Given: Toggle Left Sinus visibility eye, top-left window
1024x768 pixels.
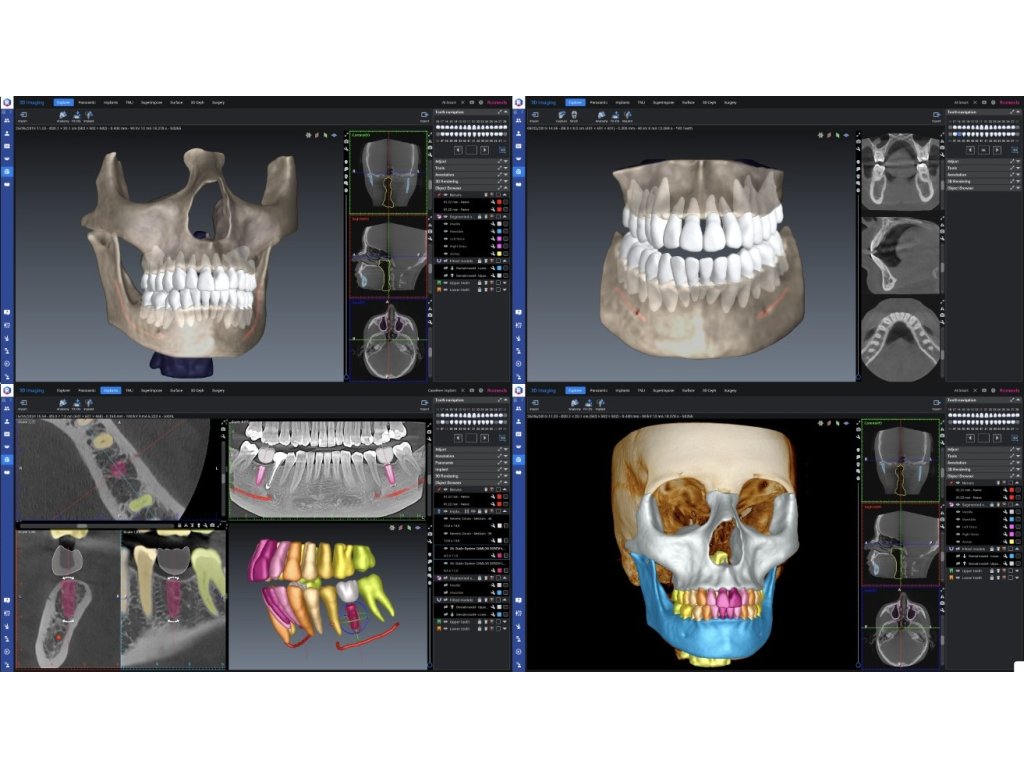Looking at the screenshot, I should [x=446, y=239].
